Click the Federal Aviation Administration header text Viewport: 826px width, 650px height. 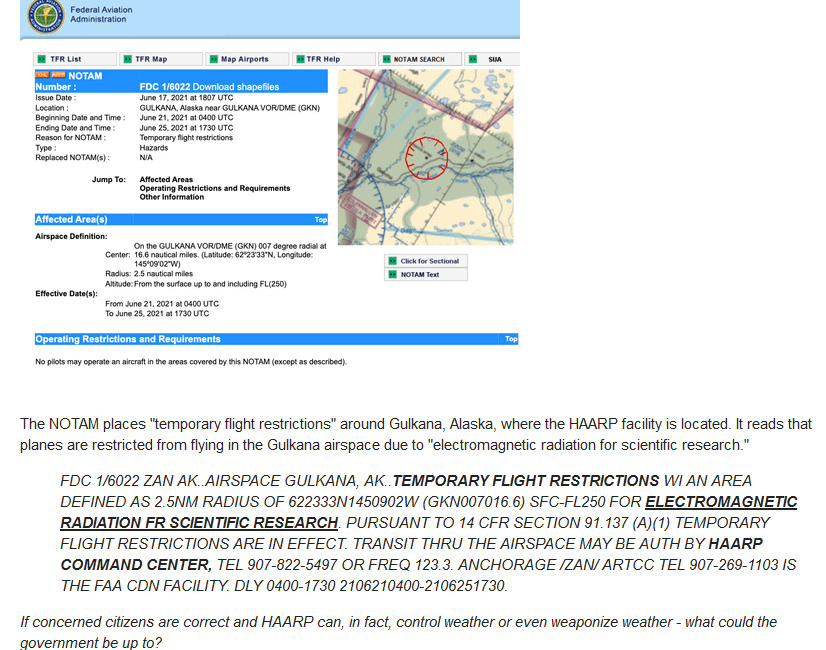pos(101,14)
